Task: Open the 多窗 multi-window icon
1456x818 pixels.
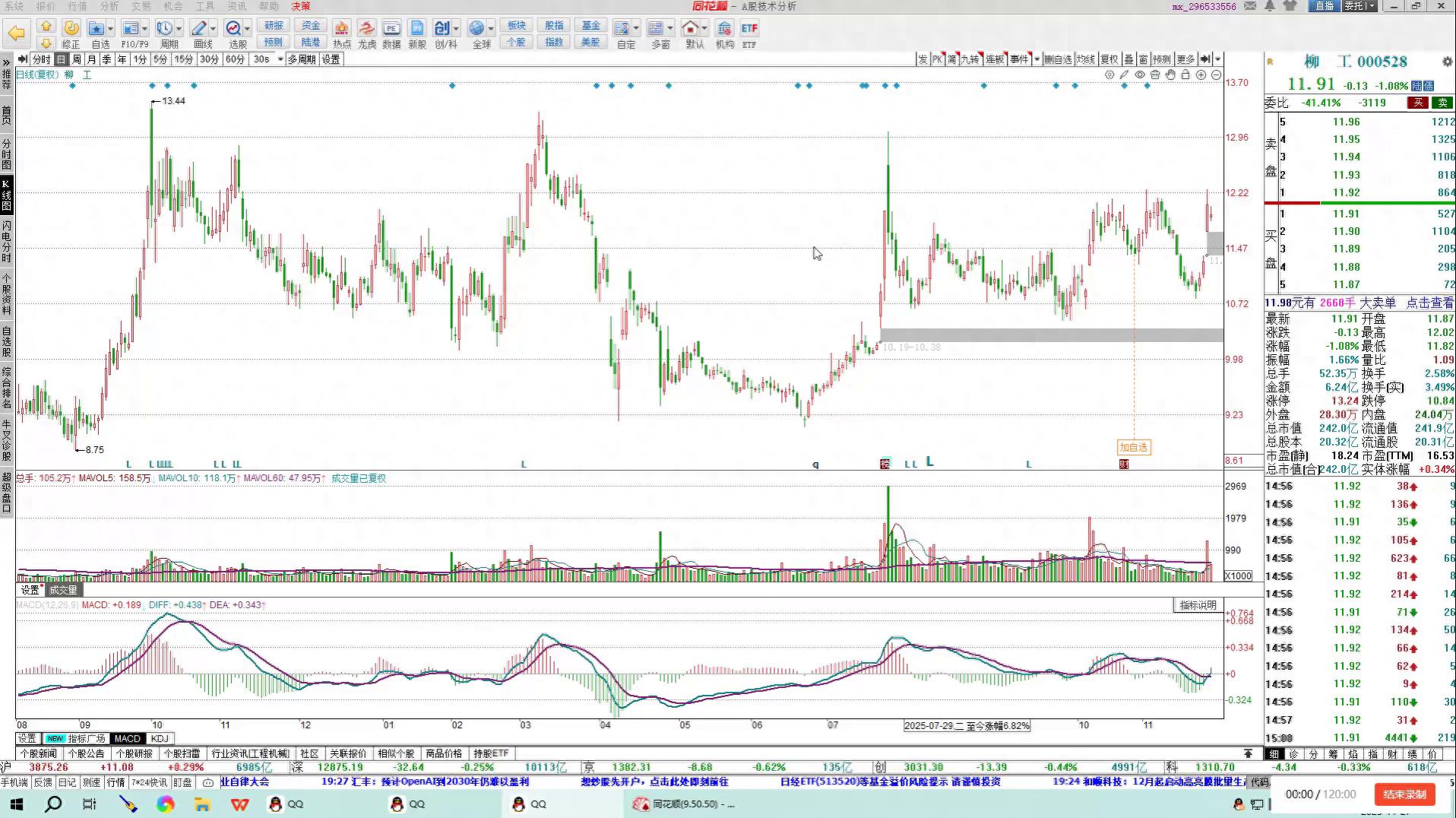Action: point(656,29)
